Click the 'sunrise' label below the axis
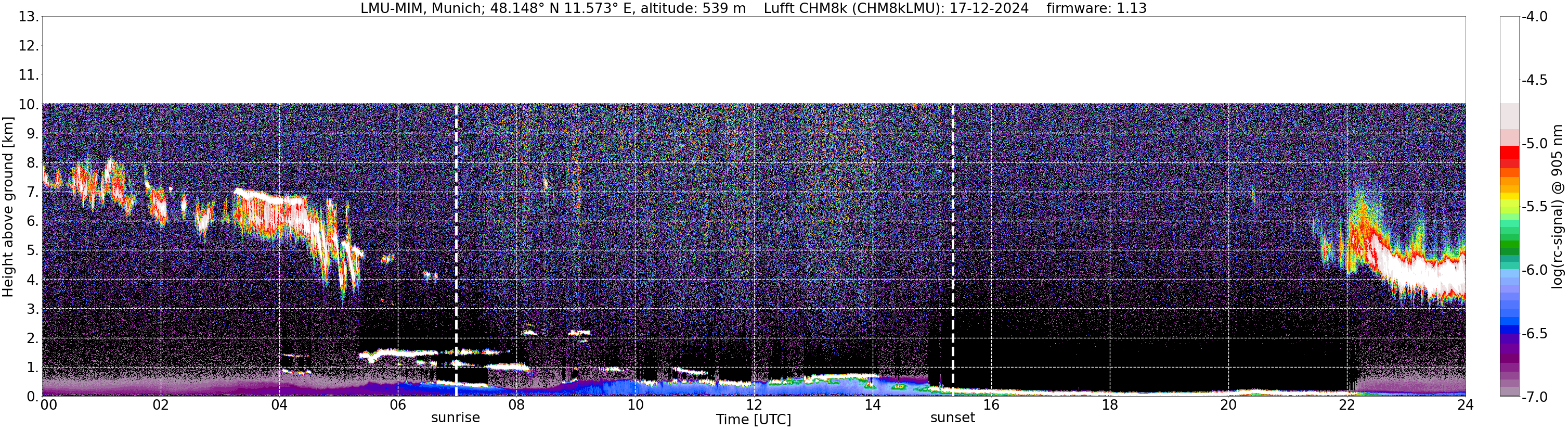The width and height of the screenshot is (1568, 430). click(455, 418)
